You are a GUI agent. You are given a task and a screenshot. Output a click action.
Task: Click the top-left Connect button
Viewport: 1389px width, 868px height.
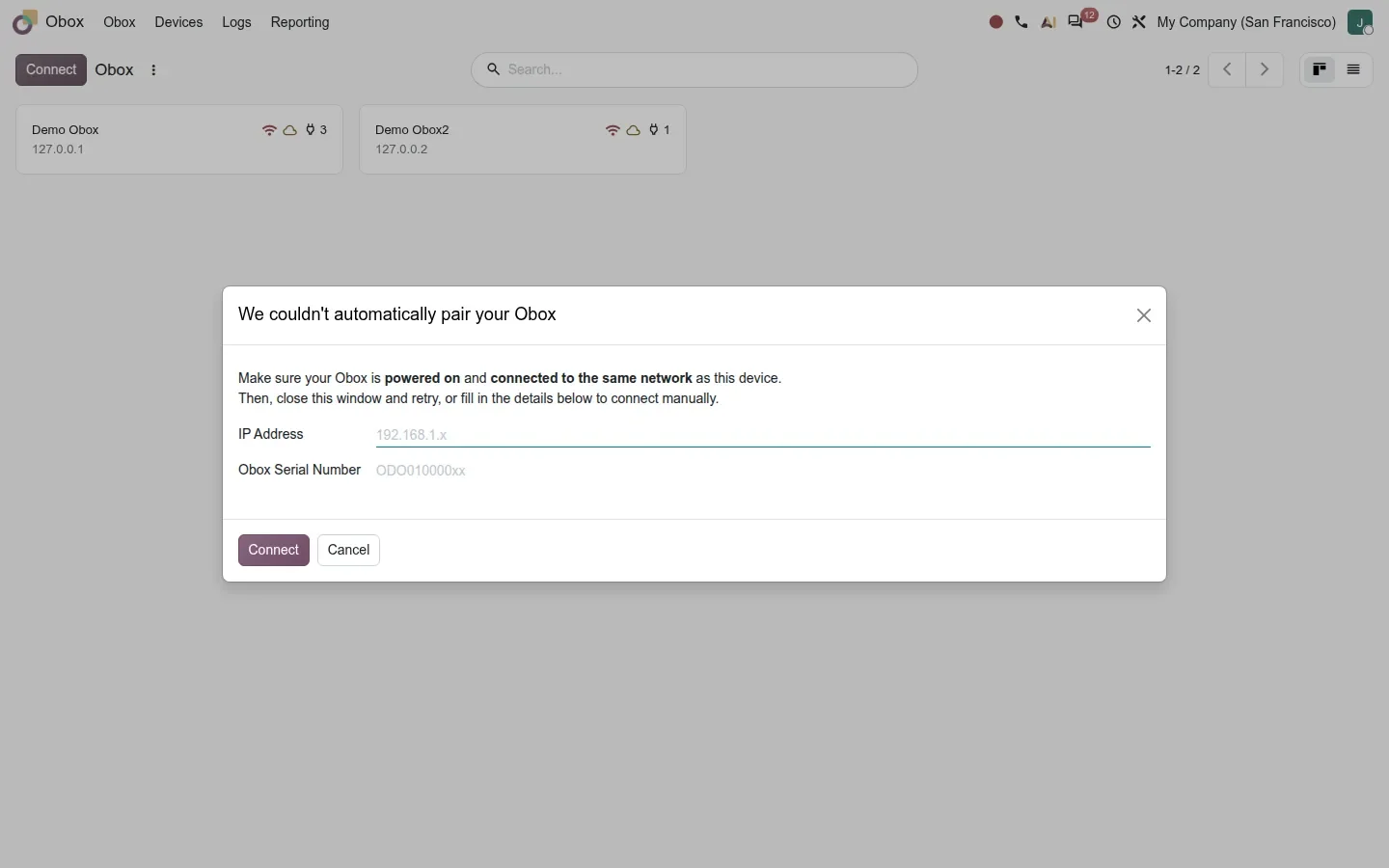[51, 69]
